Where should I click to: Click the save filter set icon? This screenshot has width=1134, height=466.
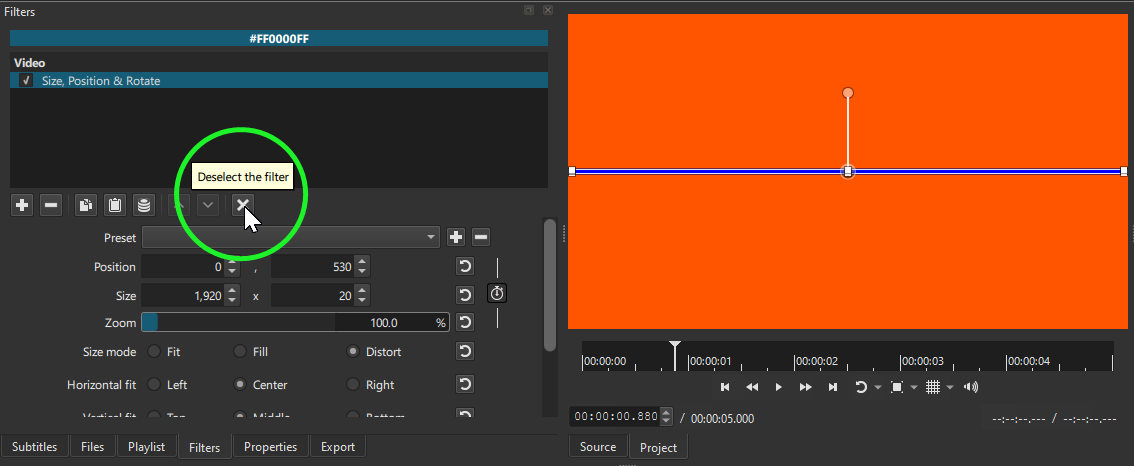coord(145,205)
